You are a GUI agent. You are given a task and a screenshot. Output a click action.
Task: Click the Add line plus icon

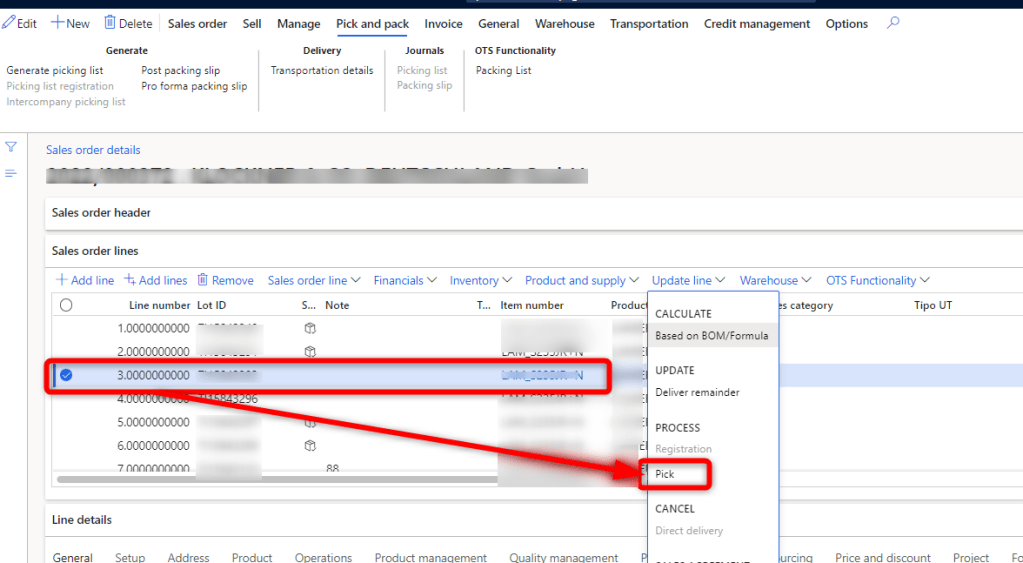[x=61, y=280]
